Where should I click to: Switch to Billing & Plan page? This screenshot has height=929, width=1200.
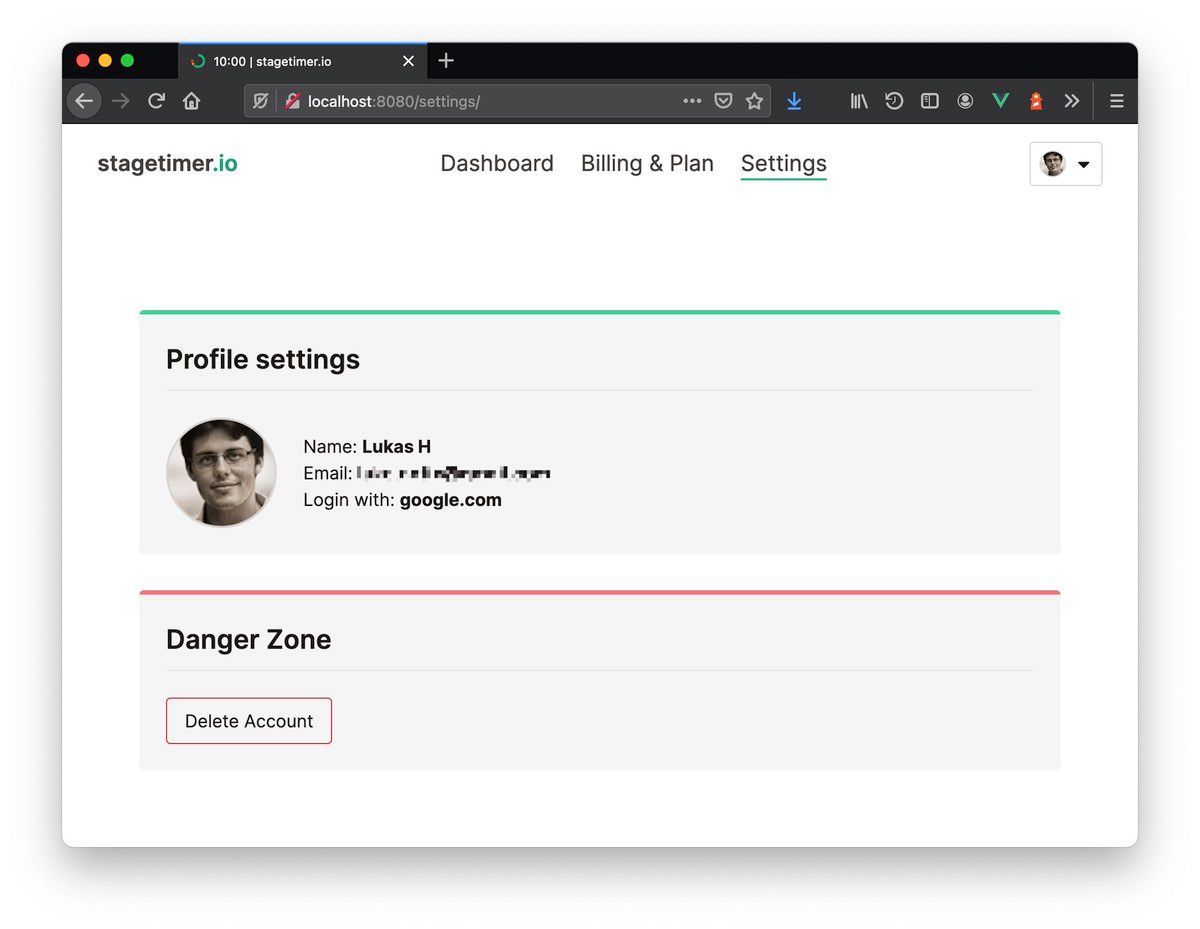click(647, 164)
